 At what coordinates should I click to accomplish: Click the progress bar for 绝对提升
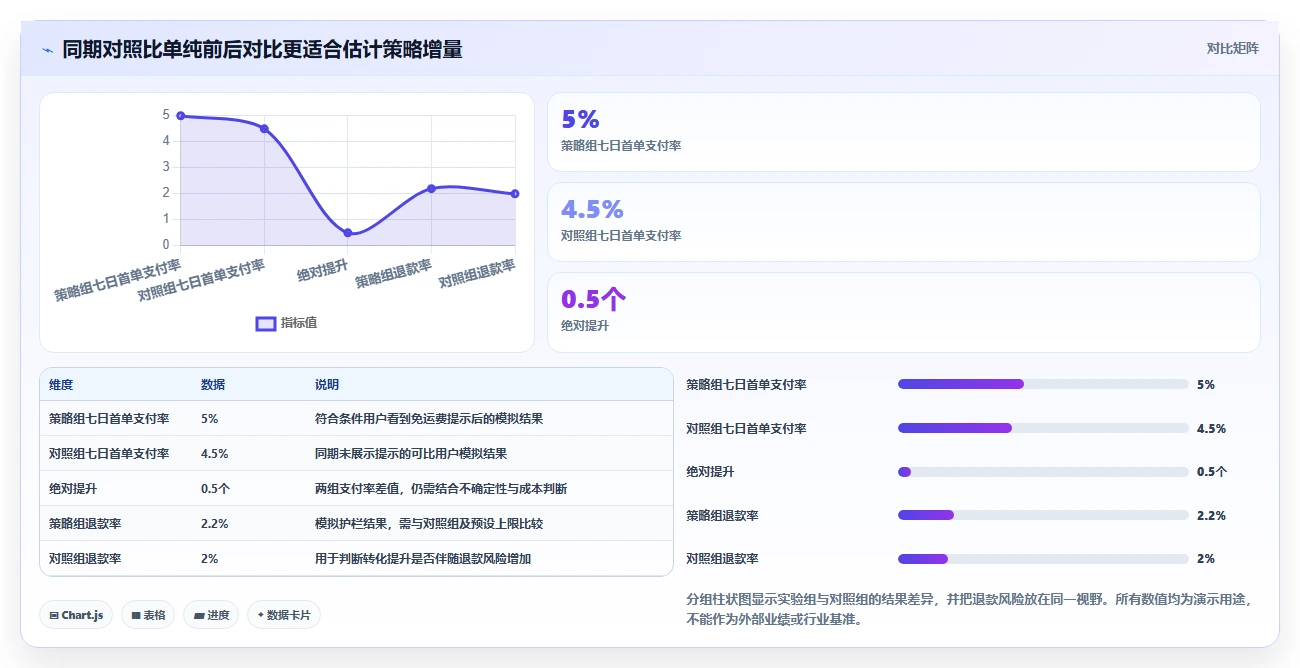click(x=1043, y=472)
